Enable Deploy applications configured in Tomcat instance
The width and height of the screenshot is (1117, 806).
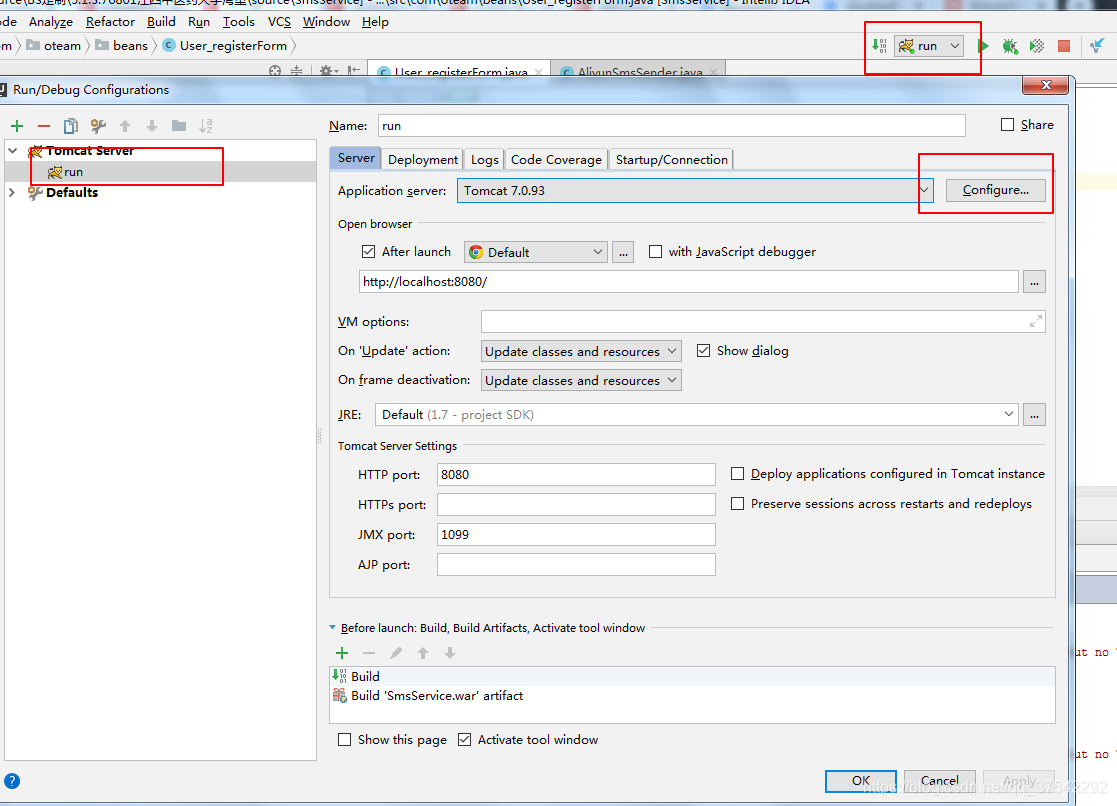tap(737, 474)
